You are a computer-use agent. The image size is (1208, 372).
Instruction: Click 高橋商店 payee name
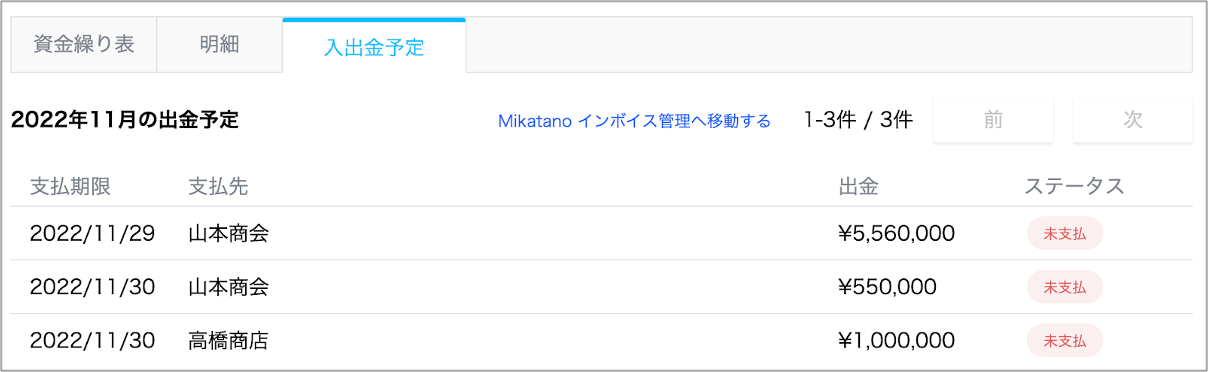click(x=229, y=341)
